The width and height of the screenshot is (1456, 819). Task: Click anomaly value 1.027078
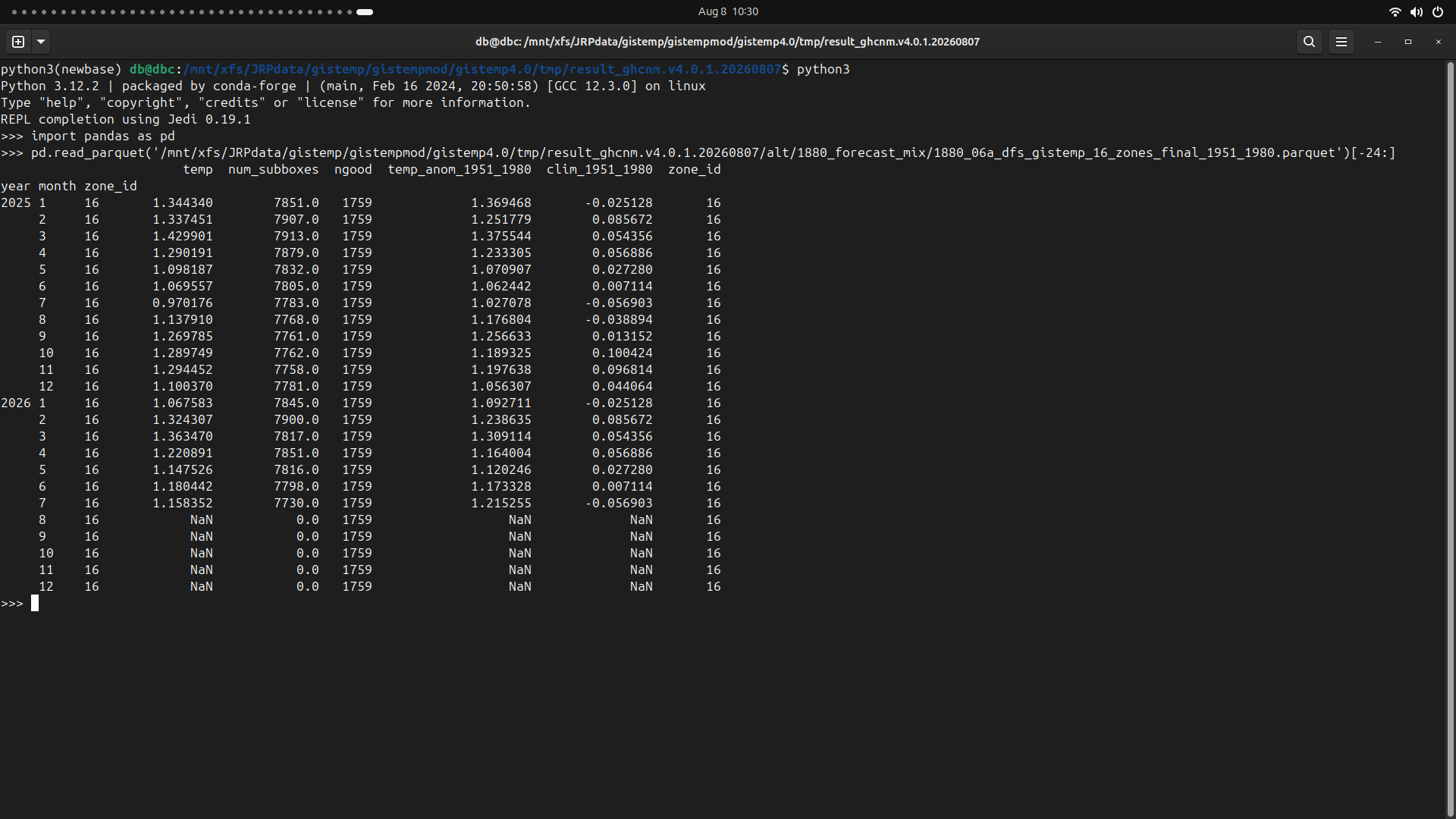pos(501,303)
